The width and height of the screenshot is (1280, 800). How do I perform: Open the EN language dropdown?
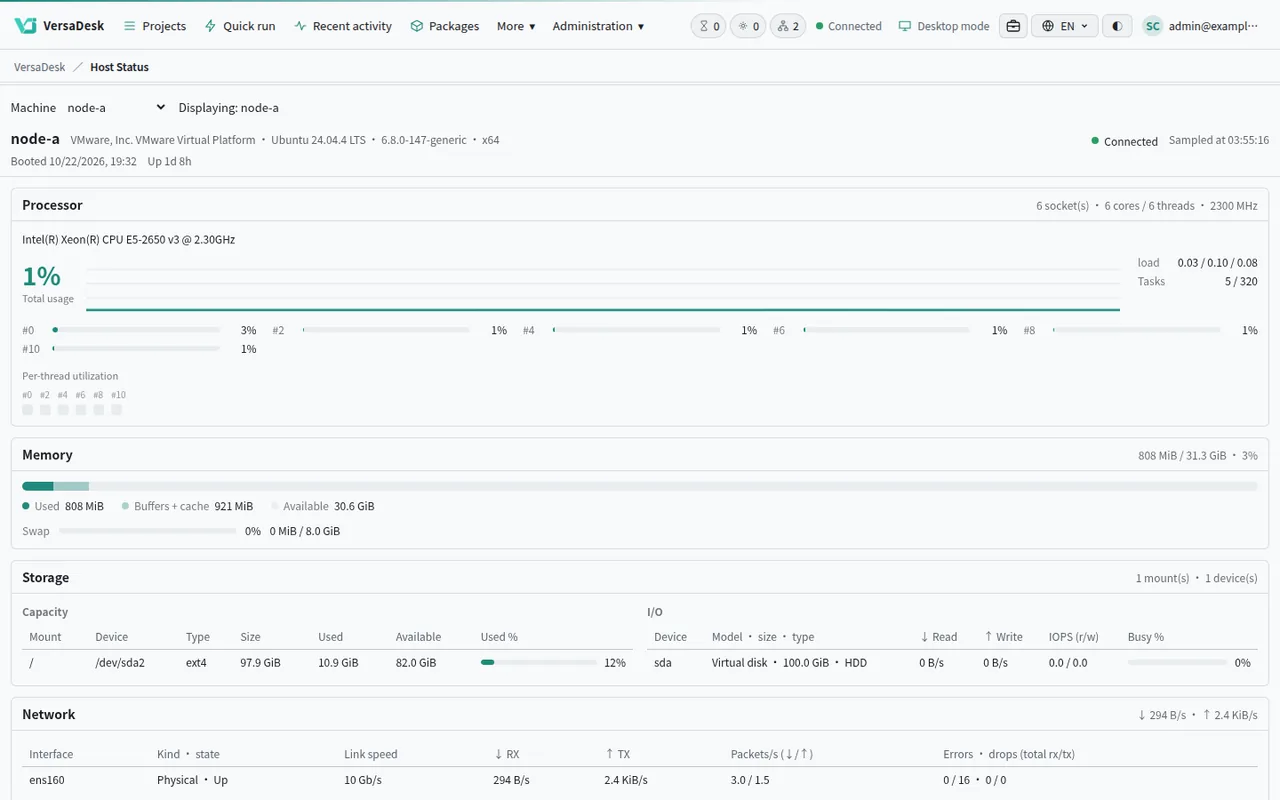[1065, 26]
